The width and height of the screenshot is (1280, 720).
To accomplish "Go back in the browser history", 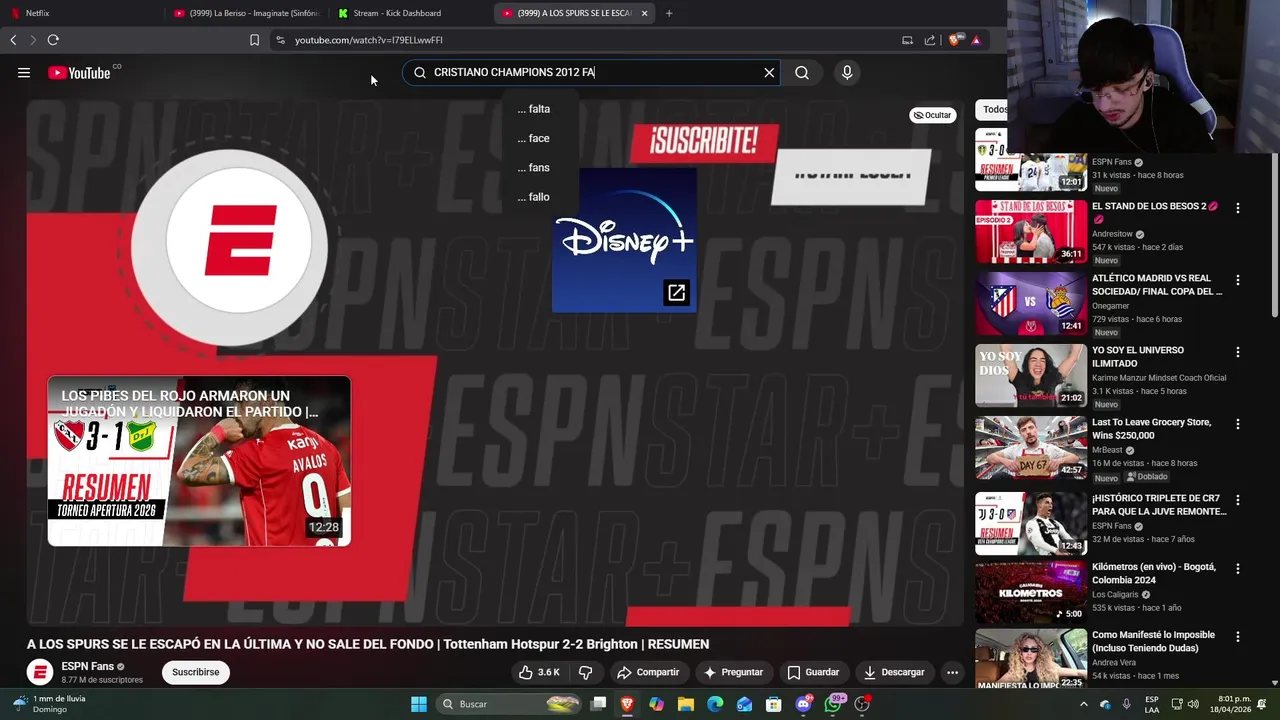I will (x=13, y=40).
